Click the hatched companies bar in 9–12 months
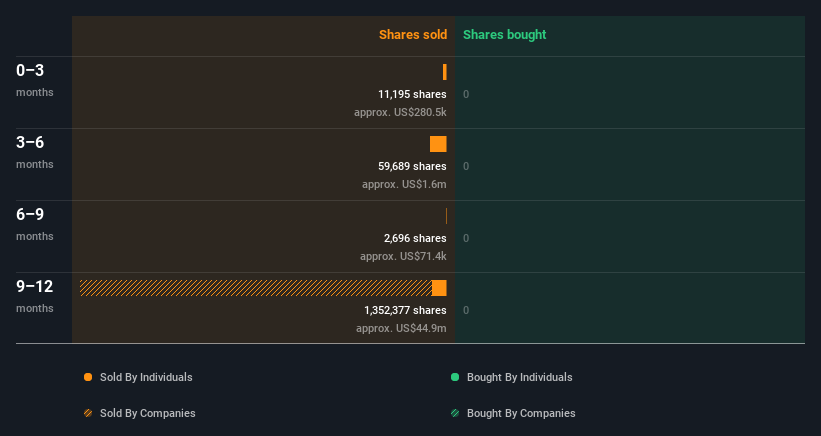 [256, 288]
